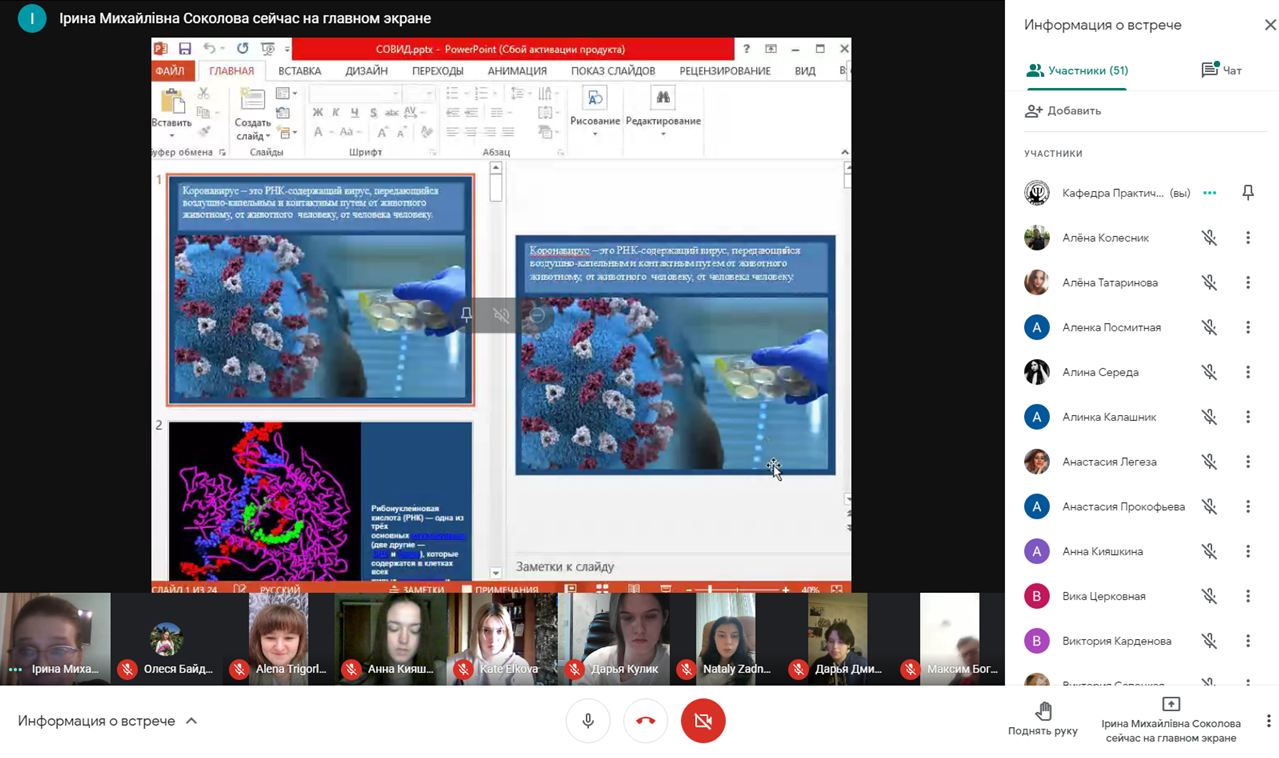
Task: Select slide 1 thumbnail in slide panel
Action: (320, 290)
